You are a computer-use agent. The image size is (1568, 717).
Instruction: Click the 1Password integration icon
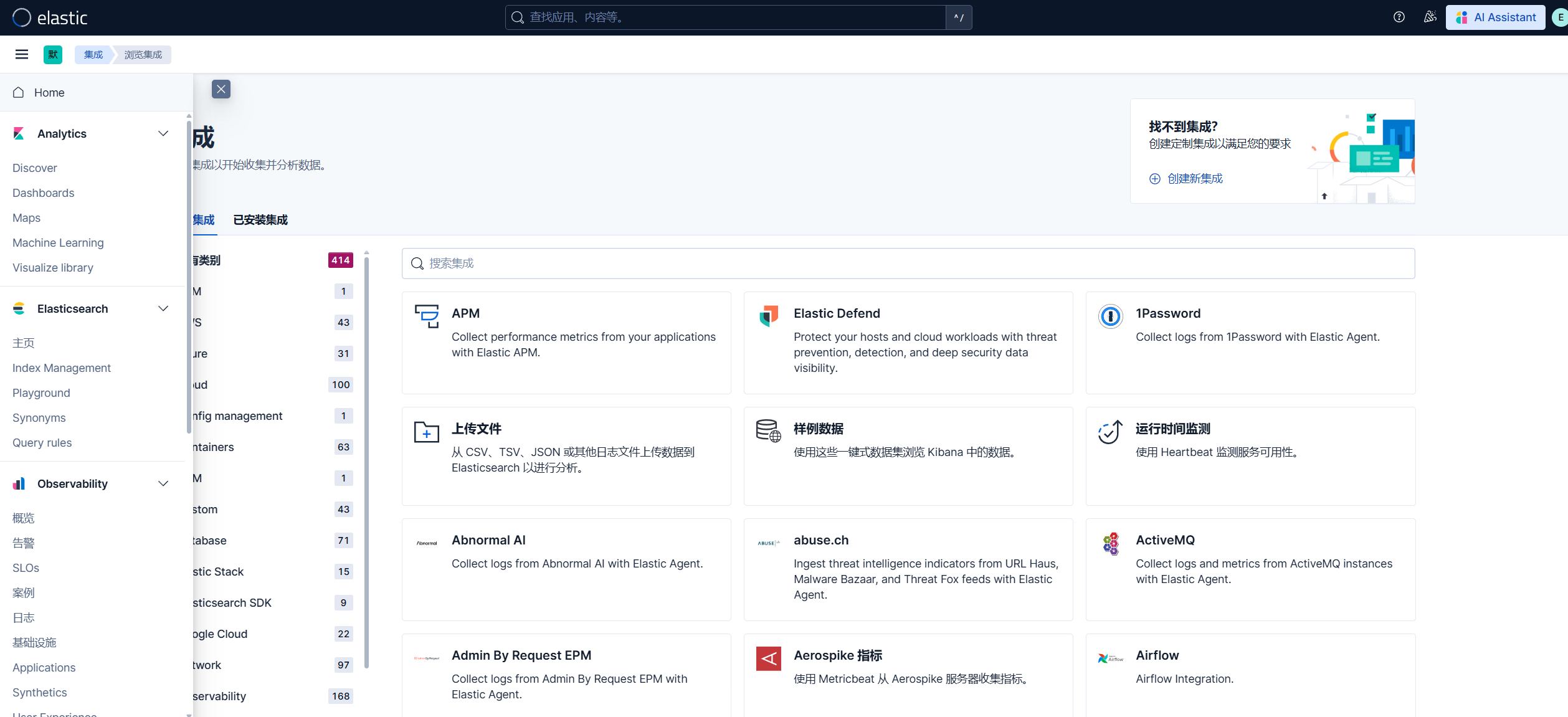click(x=1110, y=316)
